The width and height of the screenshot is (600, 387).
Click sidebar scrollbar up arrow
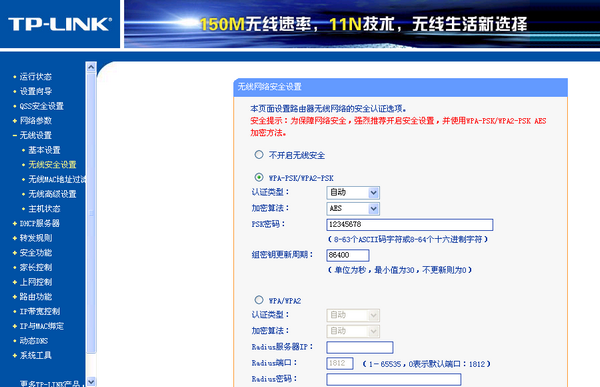click(x=91, y=67)
